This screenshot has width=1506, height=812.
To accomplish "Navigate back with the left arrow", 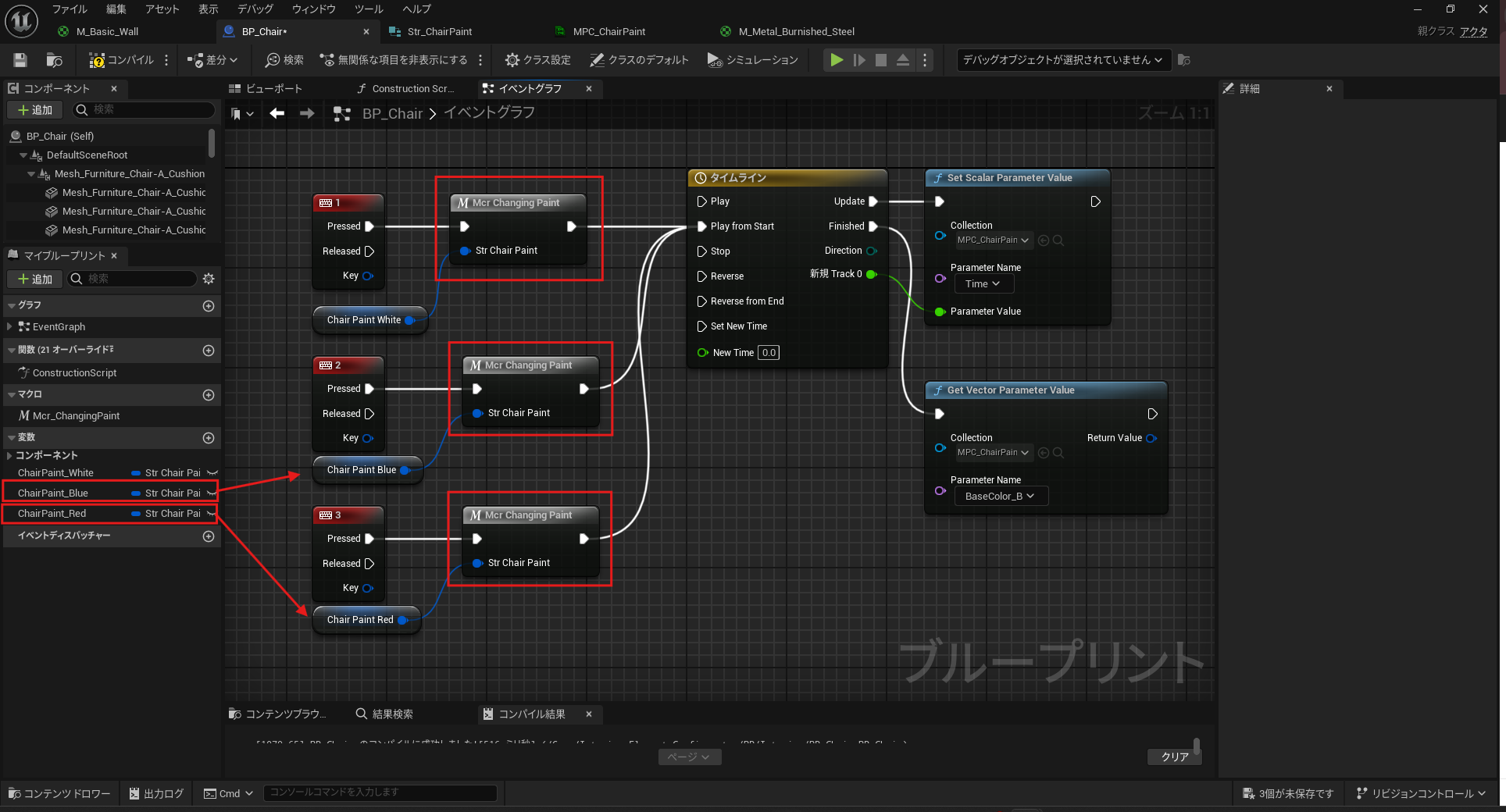I will pos(277,113).
